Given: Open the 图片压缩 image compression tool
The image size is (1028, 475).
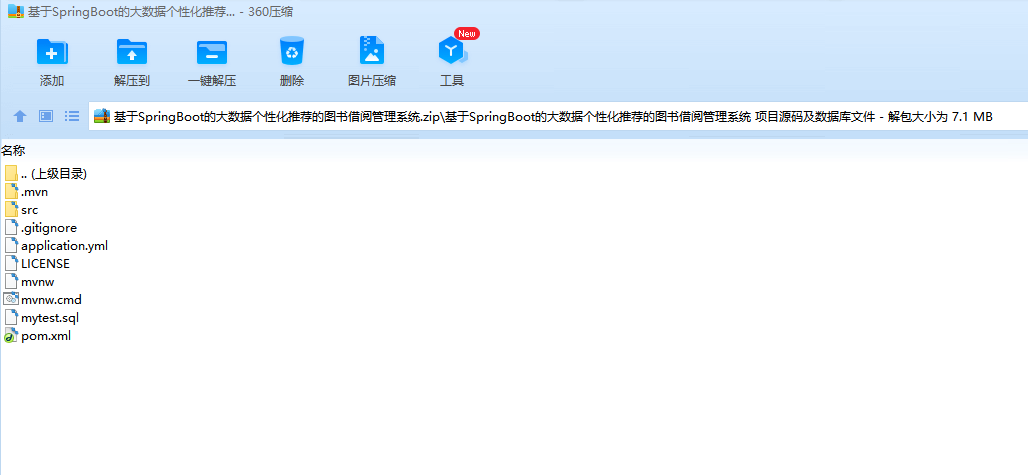Looking at the screenshot, I should 372,50.
